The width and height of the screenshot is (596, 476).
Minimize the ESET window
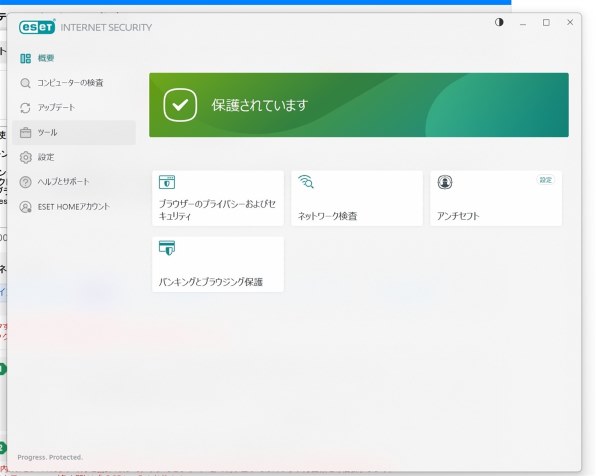tap(523, 23)
